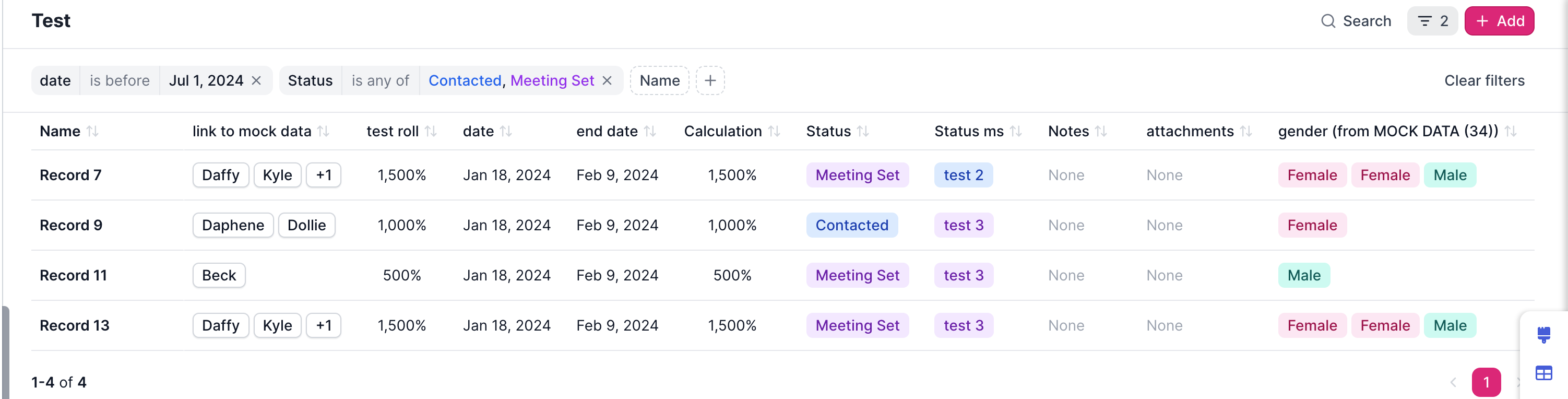Click the Name filter suggestion chip
The height and width of the screenshot is (399, 1568).
point(659,80)
